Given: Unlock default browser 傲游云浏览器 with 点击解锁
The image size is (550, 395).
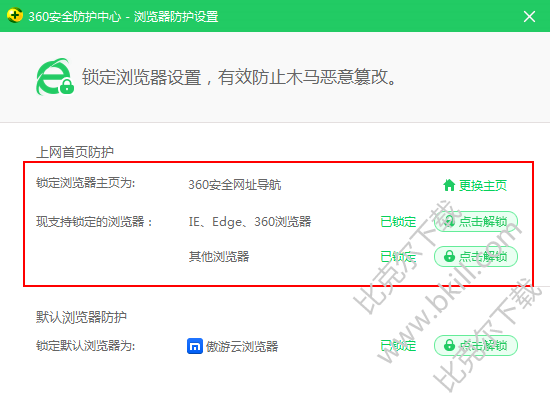Looking at the screenshot, I should [476, 346].
